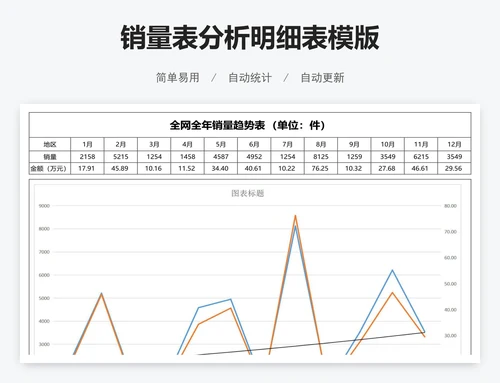Image resolution: width=500 pixels, height=383 pixels.
Task: Select sales cell 4952
Action: coord(254,157)
